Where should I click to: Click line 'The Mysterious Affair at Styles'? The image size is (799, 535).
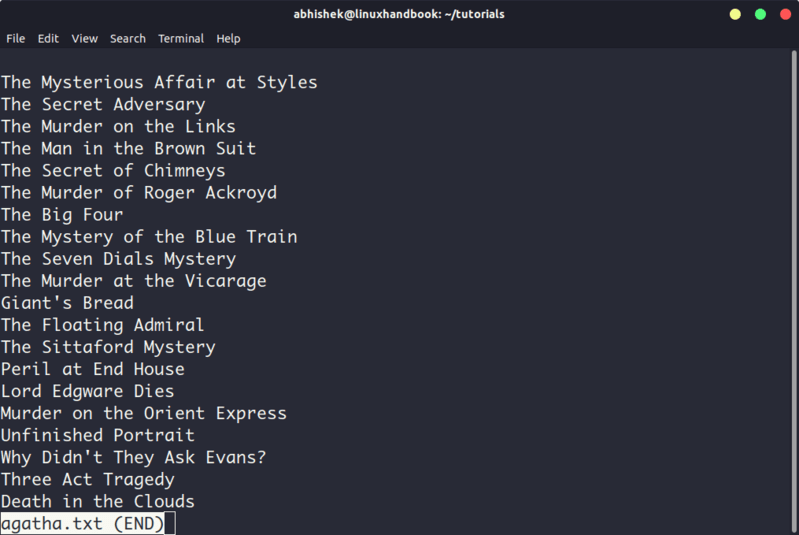point(159,83)
